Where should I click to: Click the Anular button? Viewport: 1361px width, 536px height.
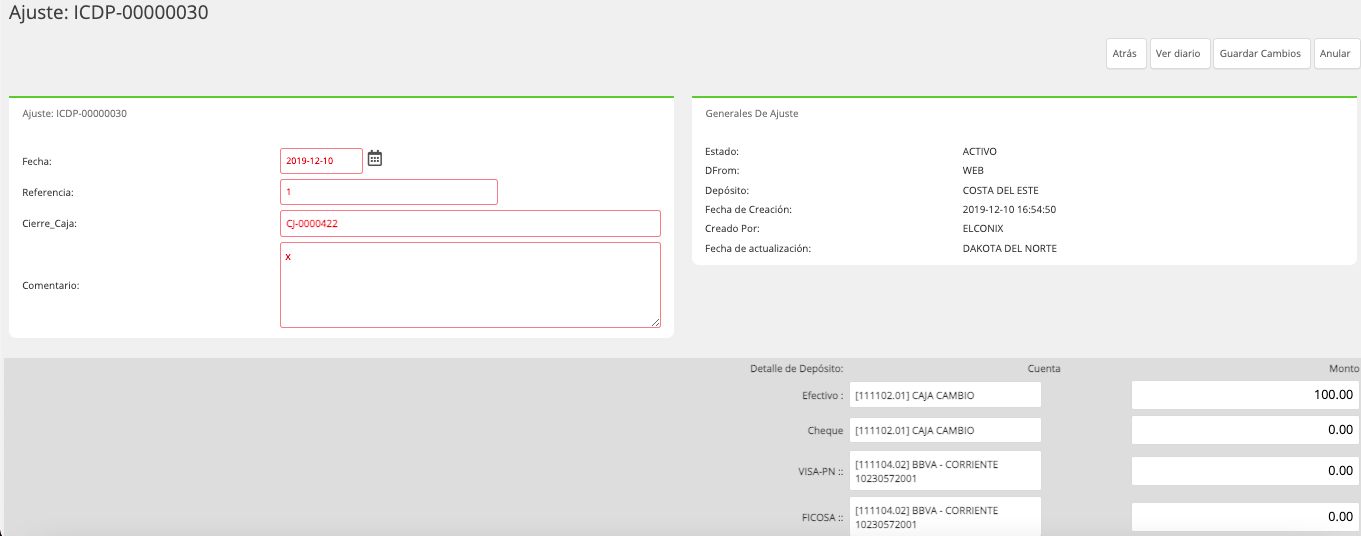tap(1336, 54)
